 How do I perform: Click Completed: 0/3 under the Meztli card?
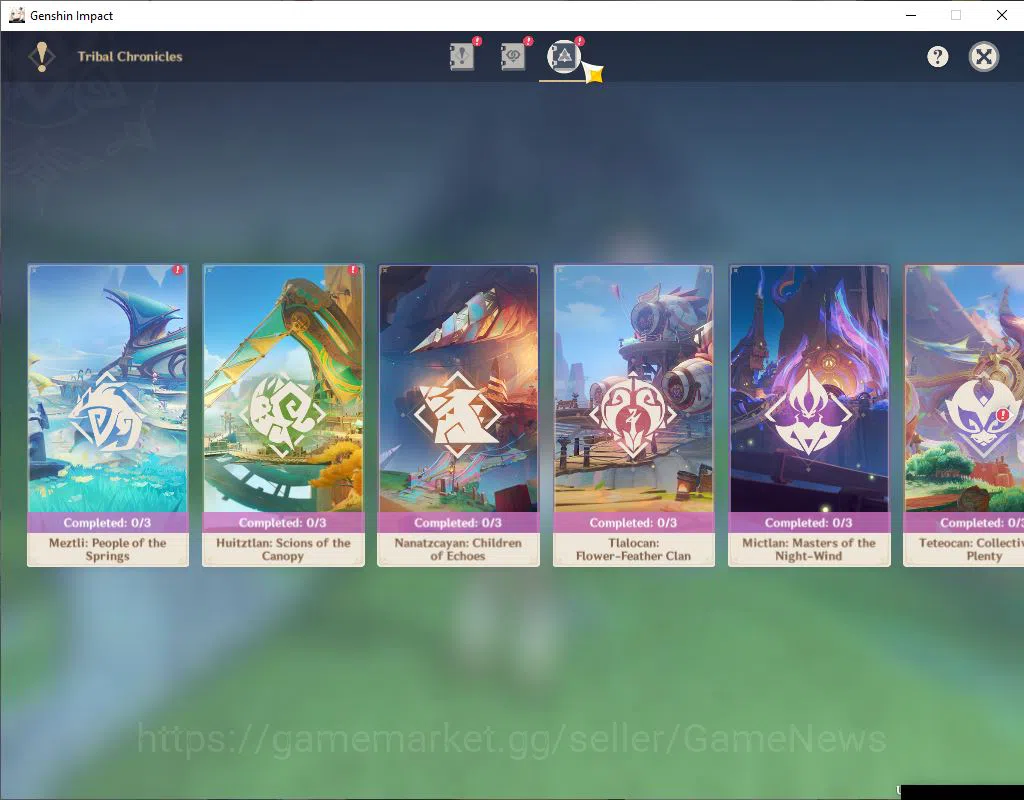point(108,522)
